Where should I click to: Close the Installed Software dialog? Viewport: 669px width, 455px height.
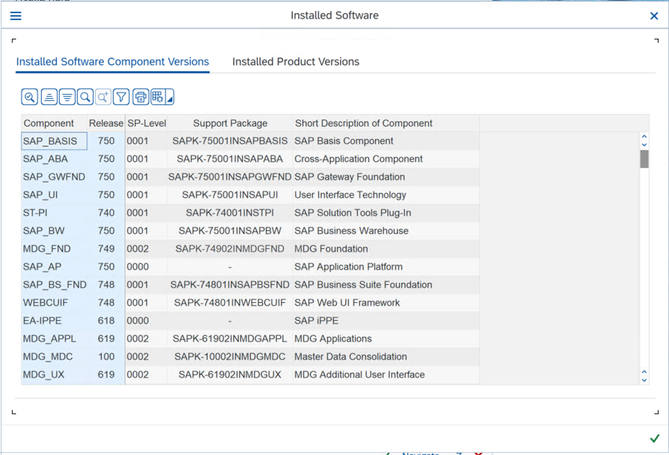point(654,16)
